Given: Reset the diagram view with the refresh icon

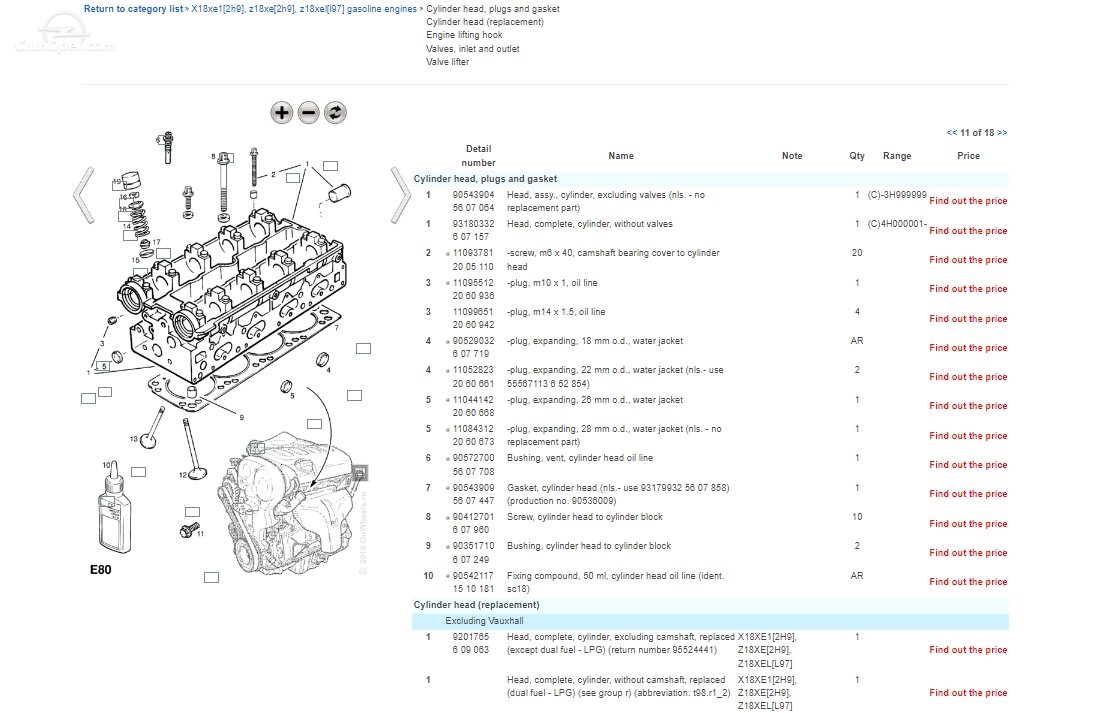Looking at the screenshot, I should [335, 112].
